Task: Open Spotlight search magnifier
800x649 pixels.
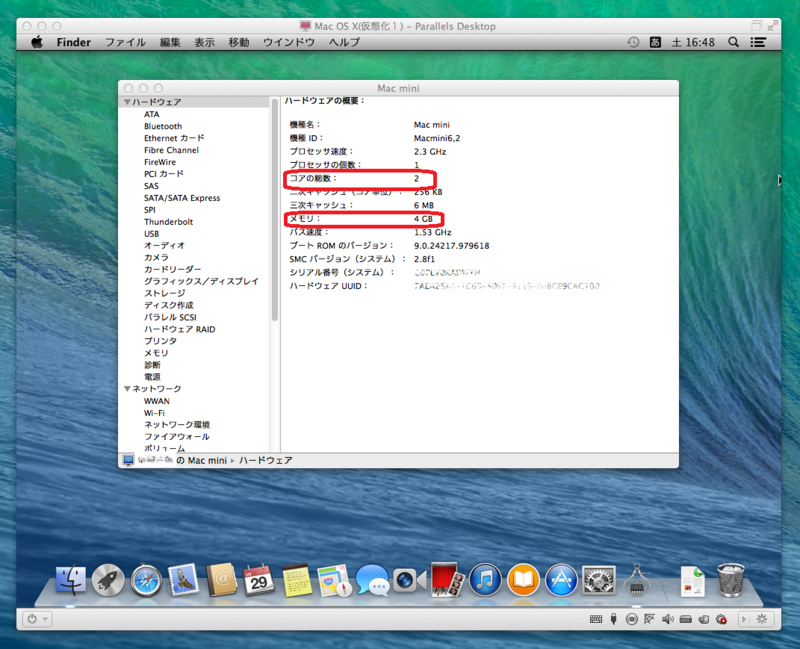Action: (x=733, y=42)
